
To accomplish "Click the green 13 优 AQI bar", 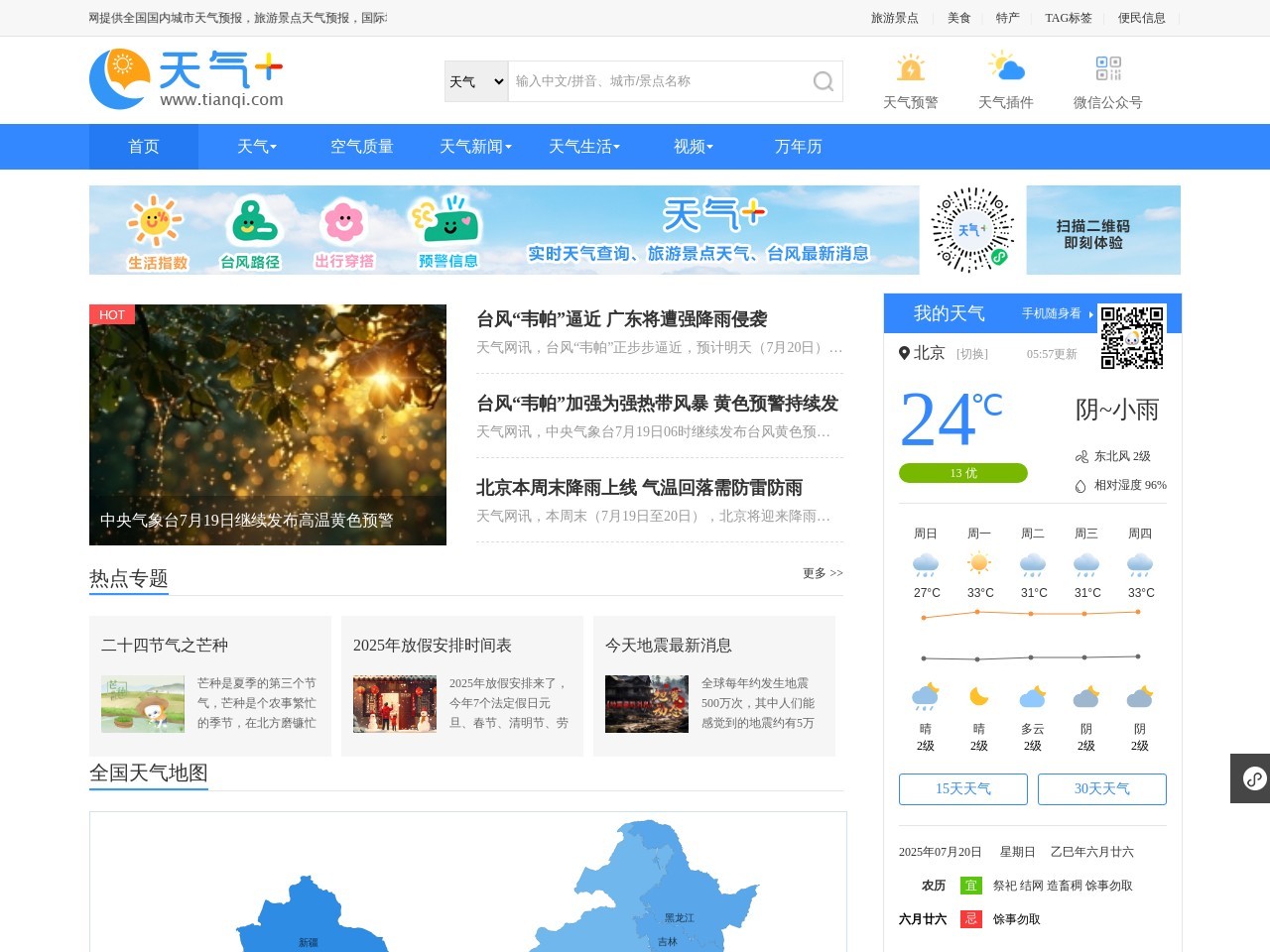I will [962, 473].
